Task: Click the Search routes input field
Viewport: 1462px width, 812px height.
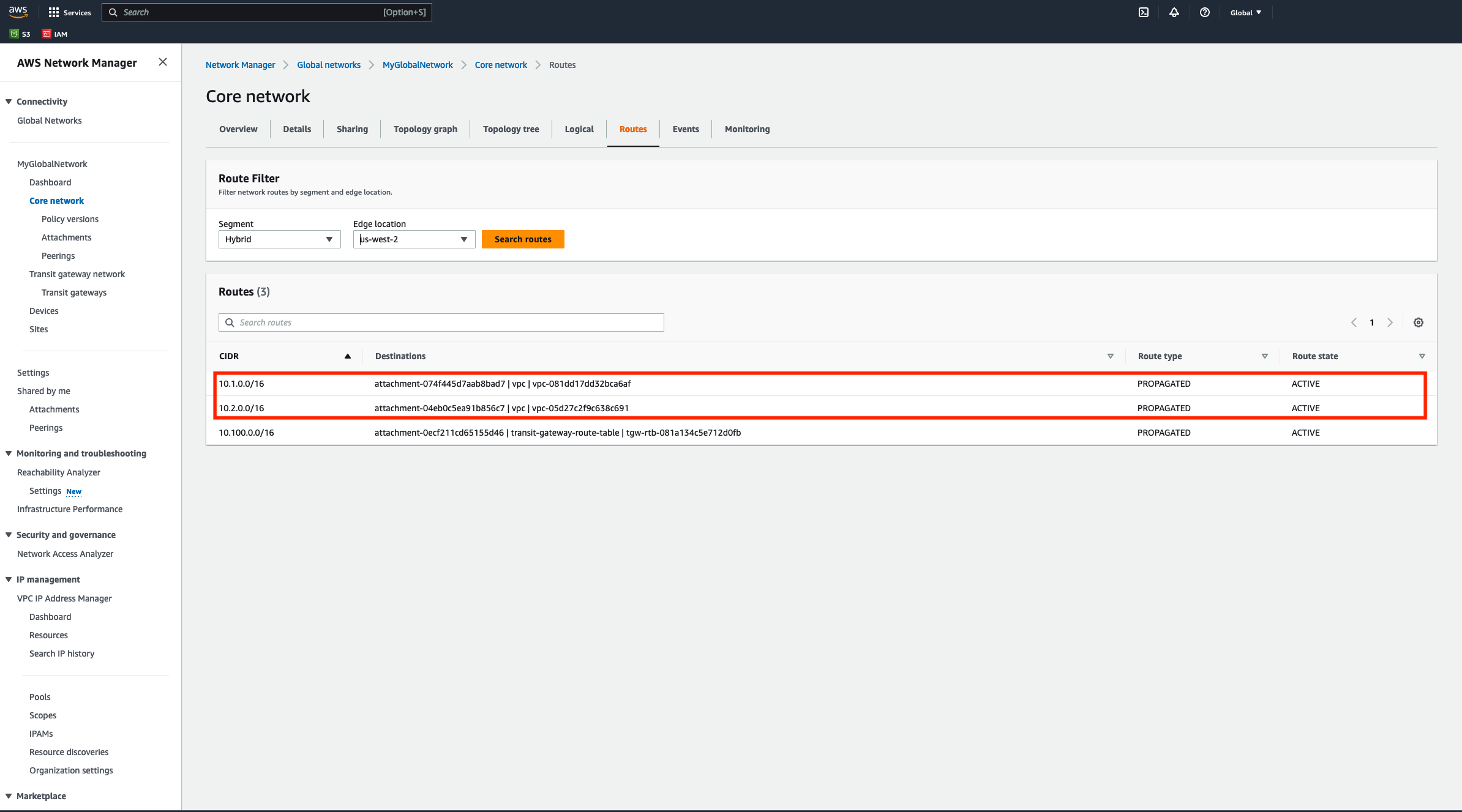Action: pos(441,322)
